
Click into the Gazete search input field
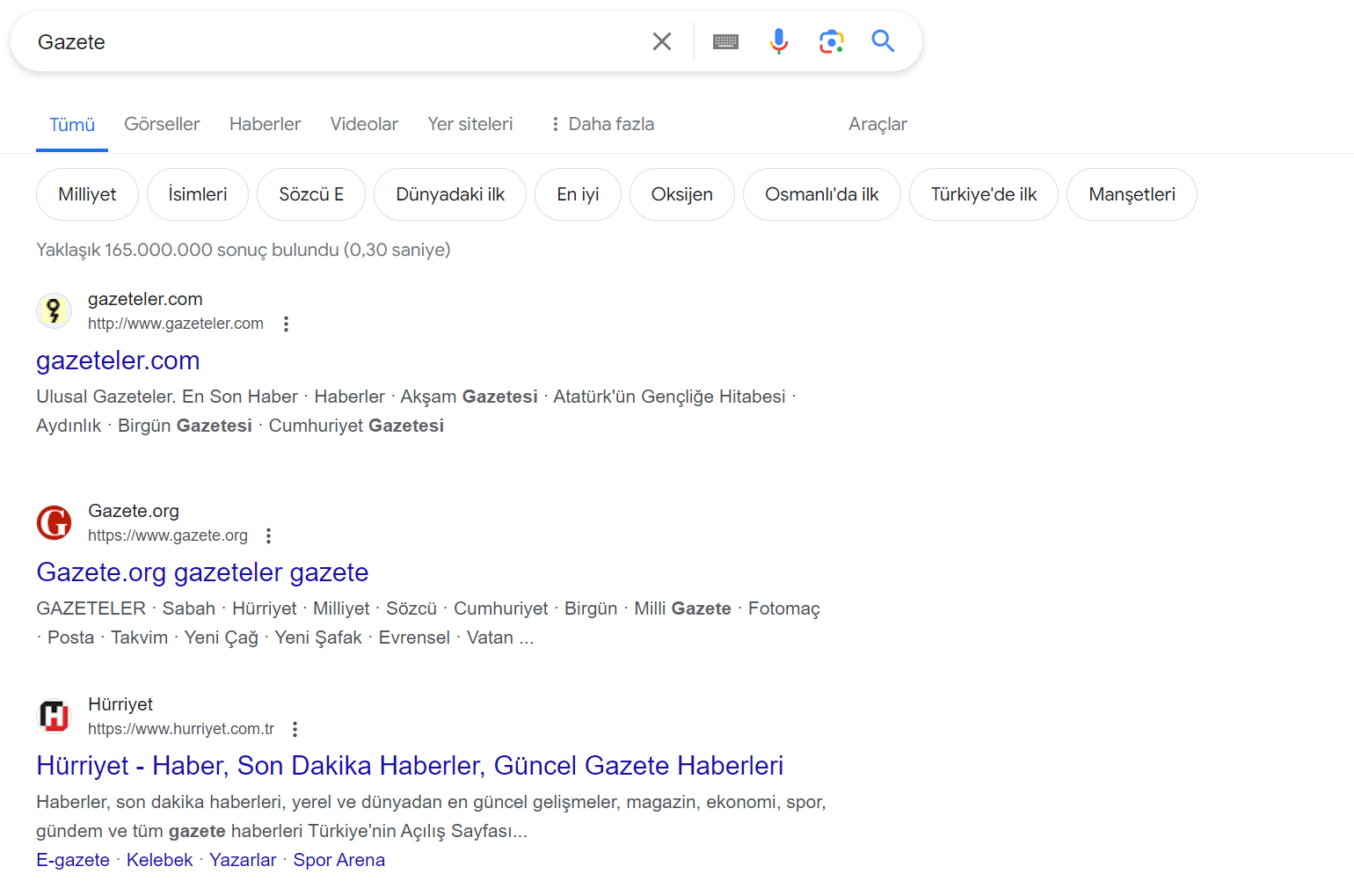pos(334,41)
